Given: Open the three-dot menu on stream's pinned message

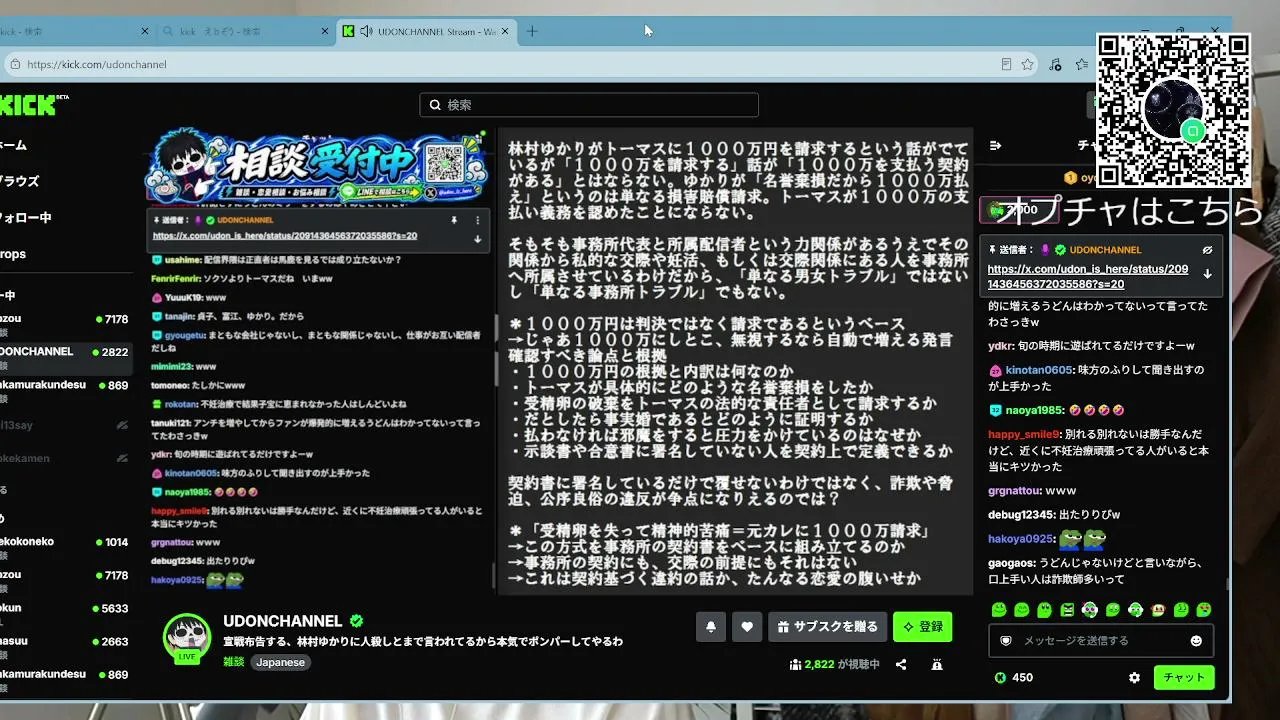Looking at the screenshot, I should point(477,220).
